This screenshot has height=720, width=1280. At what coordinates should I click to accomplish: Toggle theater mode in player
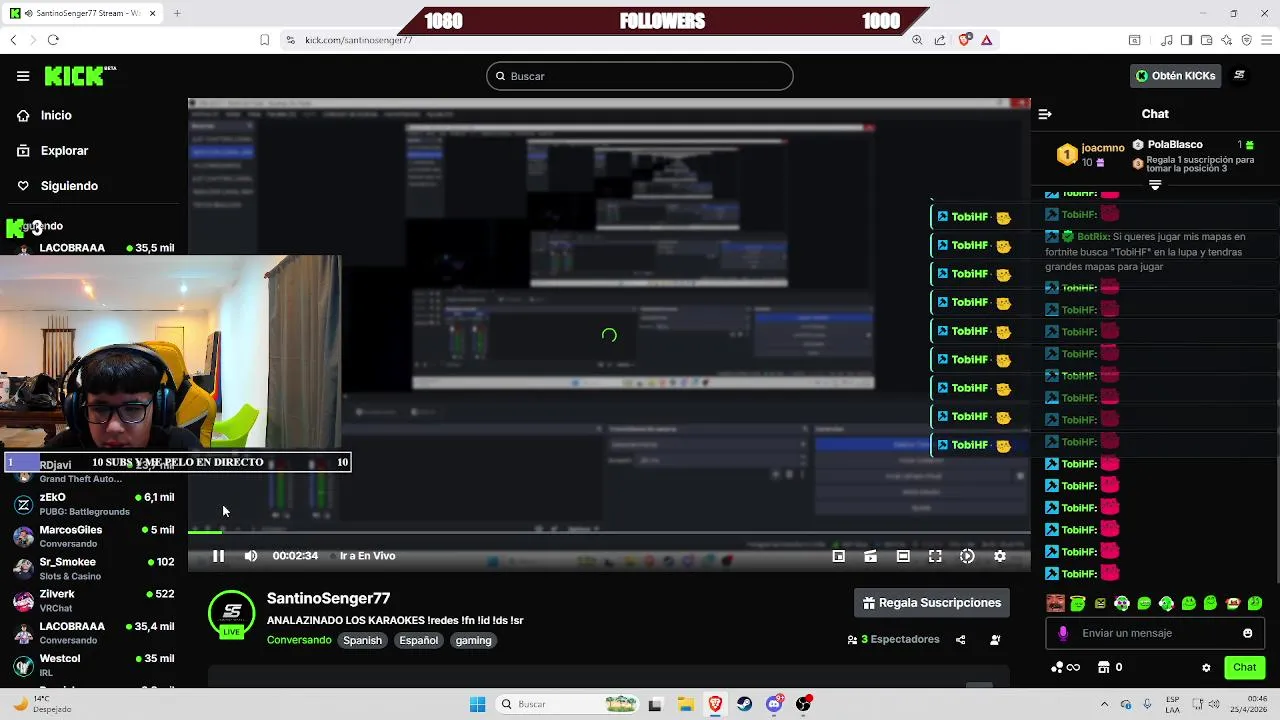[903, 556]
